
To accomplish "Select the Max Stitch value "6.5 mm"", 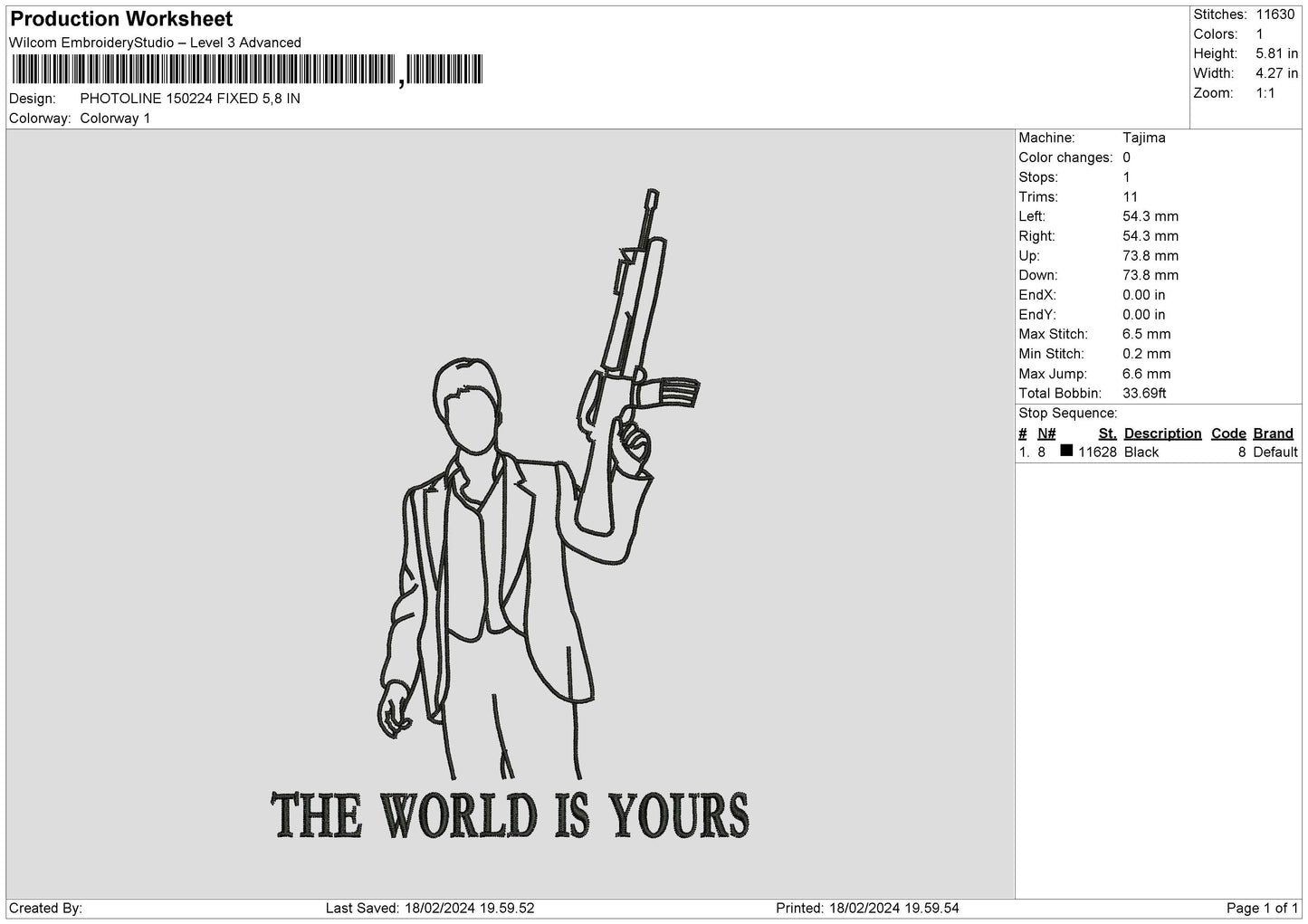I will [x=1147, y=334].
